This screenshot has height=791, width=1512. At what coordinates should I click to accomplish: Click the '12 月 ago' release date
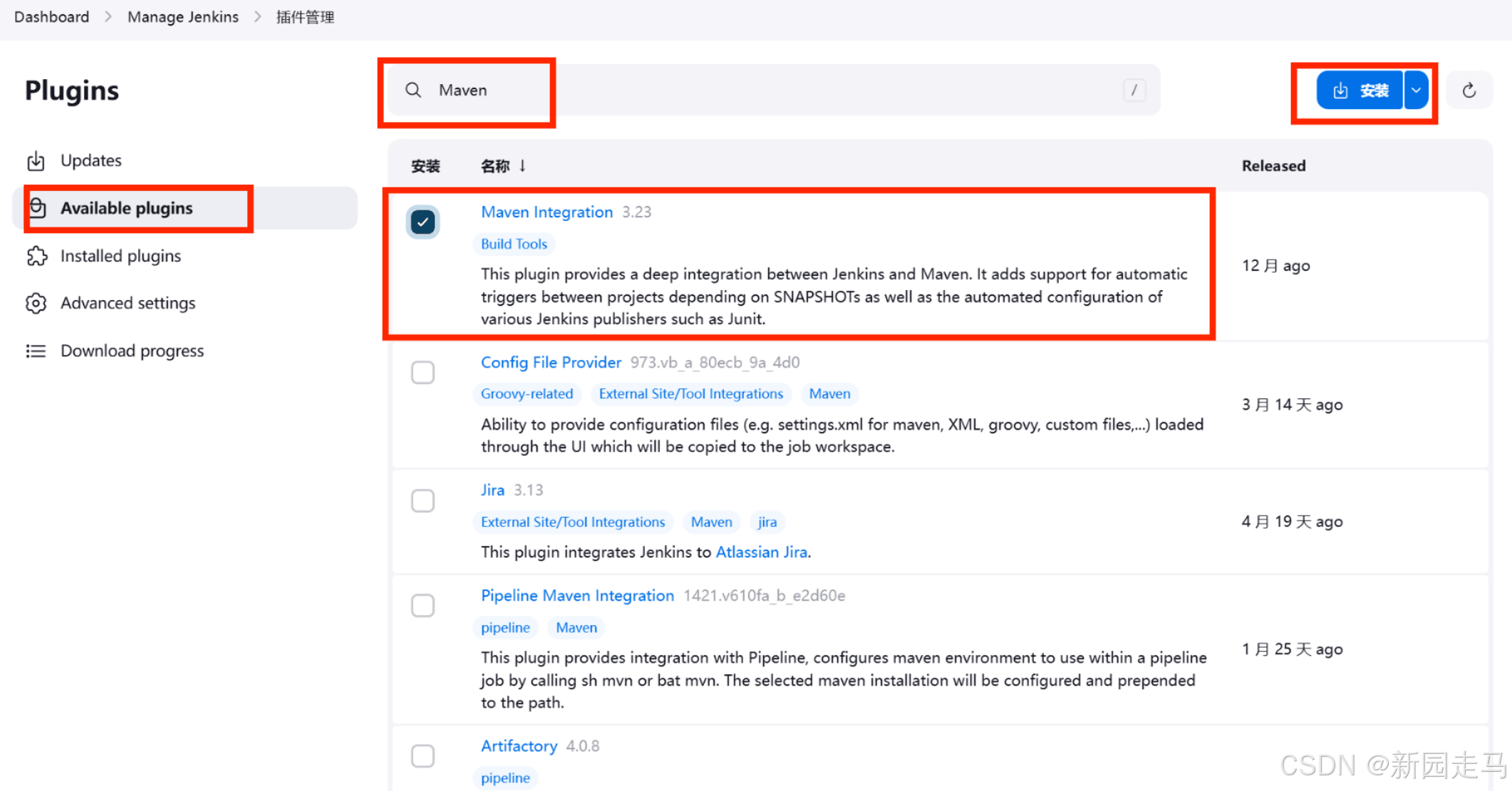click(x=1275, y=266)
